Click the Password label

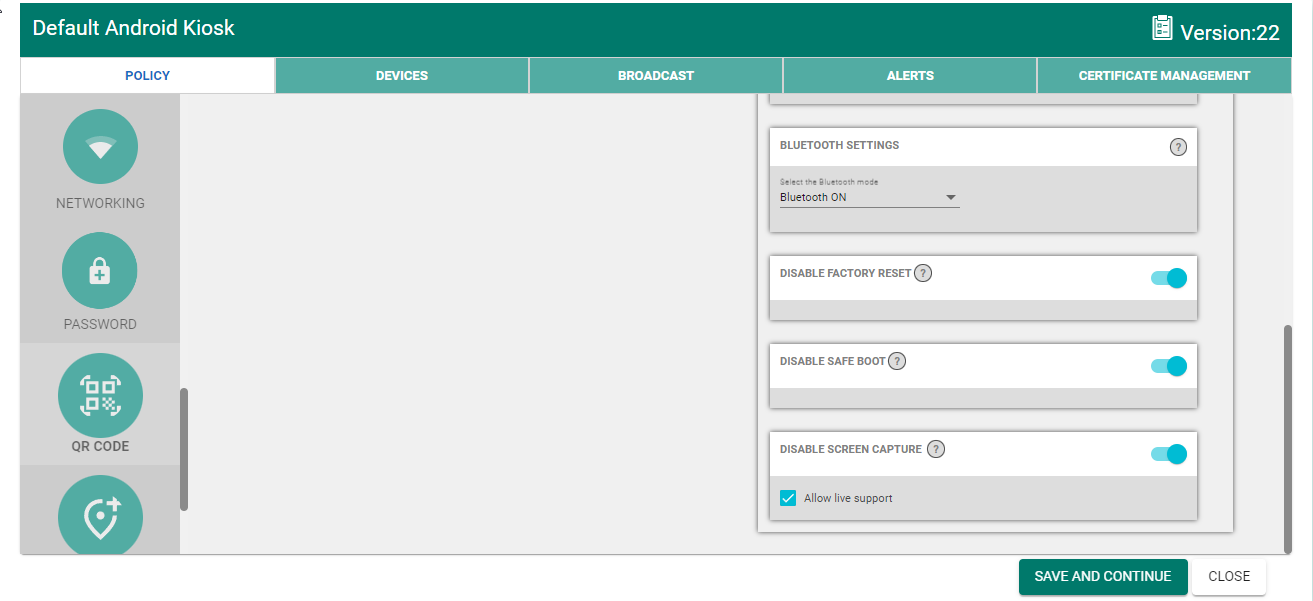pyautogui.click(x=100, y=324)
